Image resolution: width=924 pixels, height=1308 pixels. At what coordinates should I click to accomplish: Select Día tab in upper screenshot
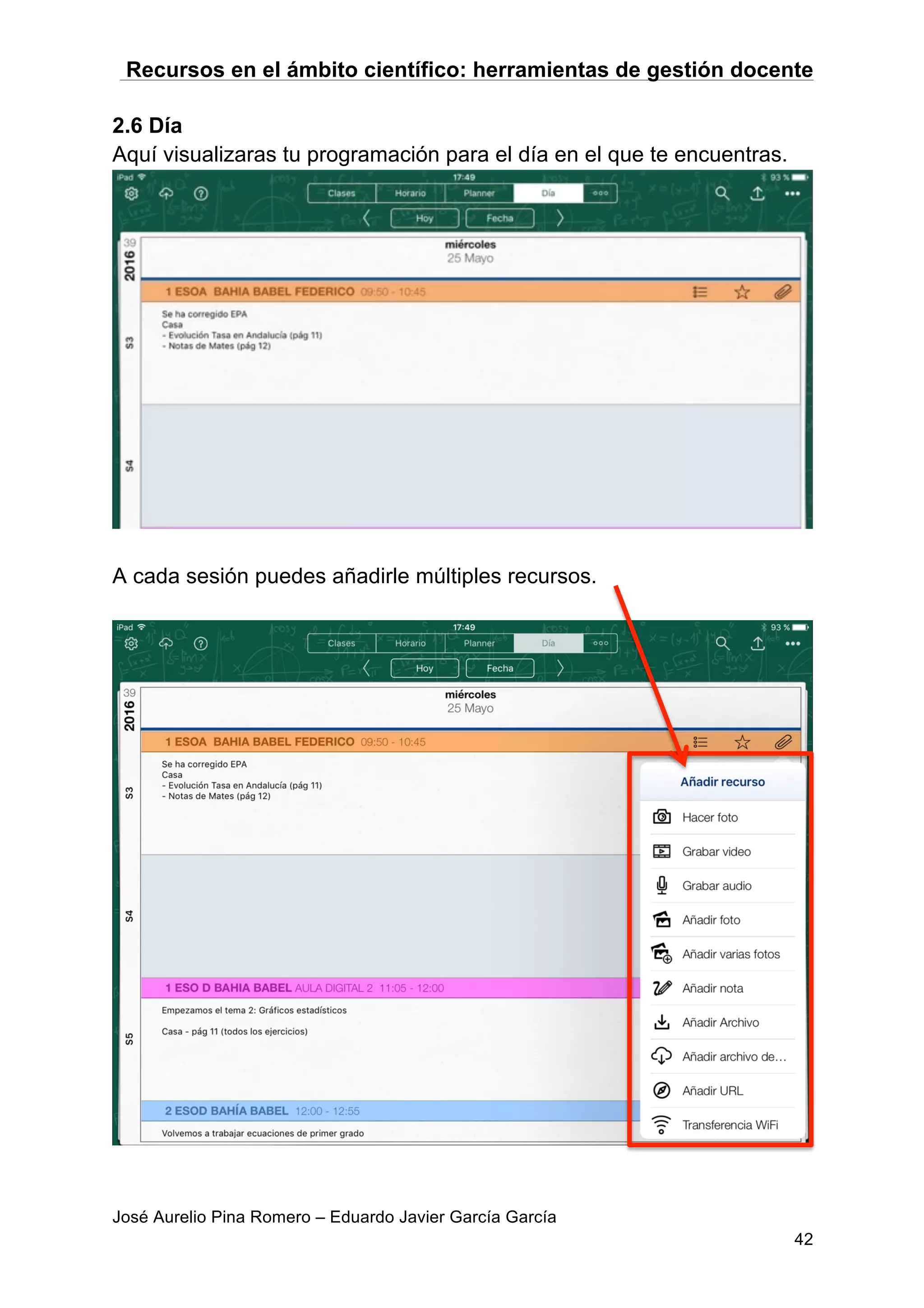click(548, 193)
